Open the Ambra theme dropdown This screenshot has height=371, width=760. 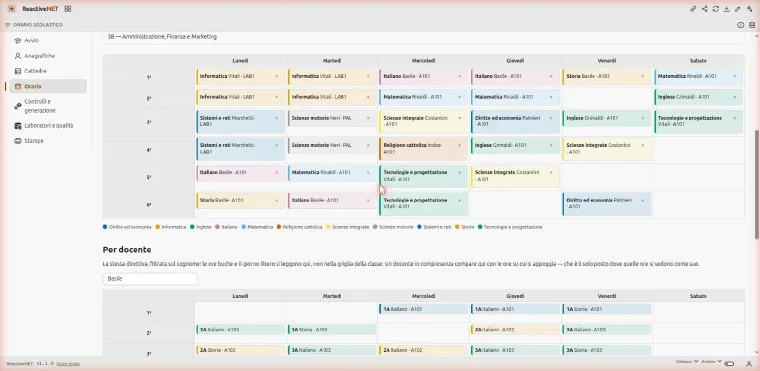(x=712, y=362)
